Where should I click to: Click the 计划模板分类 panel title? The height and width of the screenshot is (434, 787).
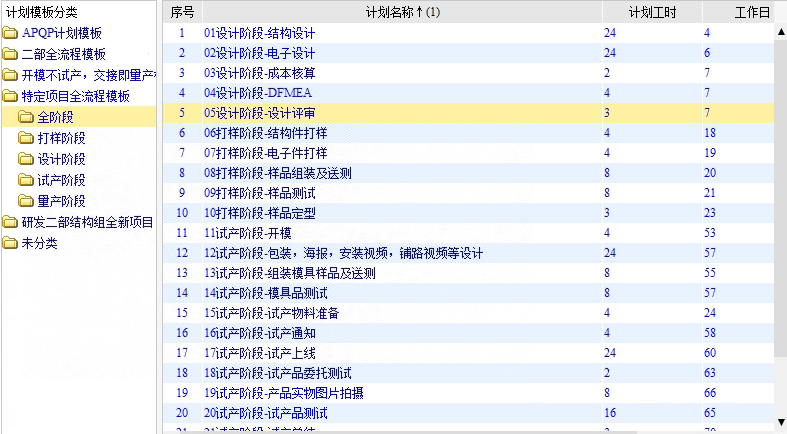click(x=42, y=12)
